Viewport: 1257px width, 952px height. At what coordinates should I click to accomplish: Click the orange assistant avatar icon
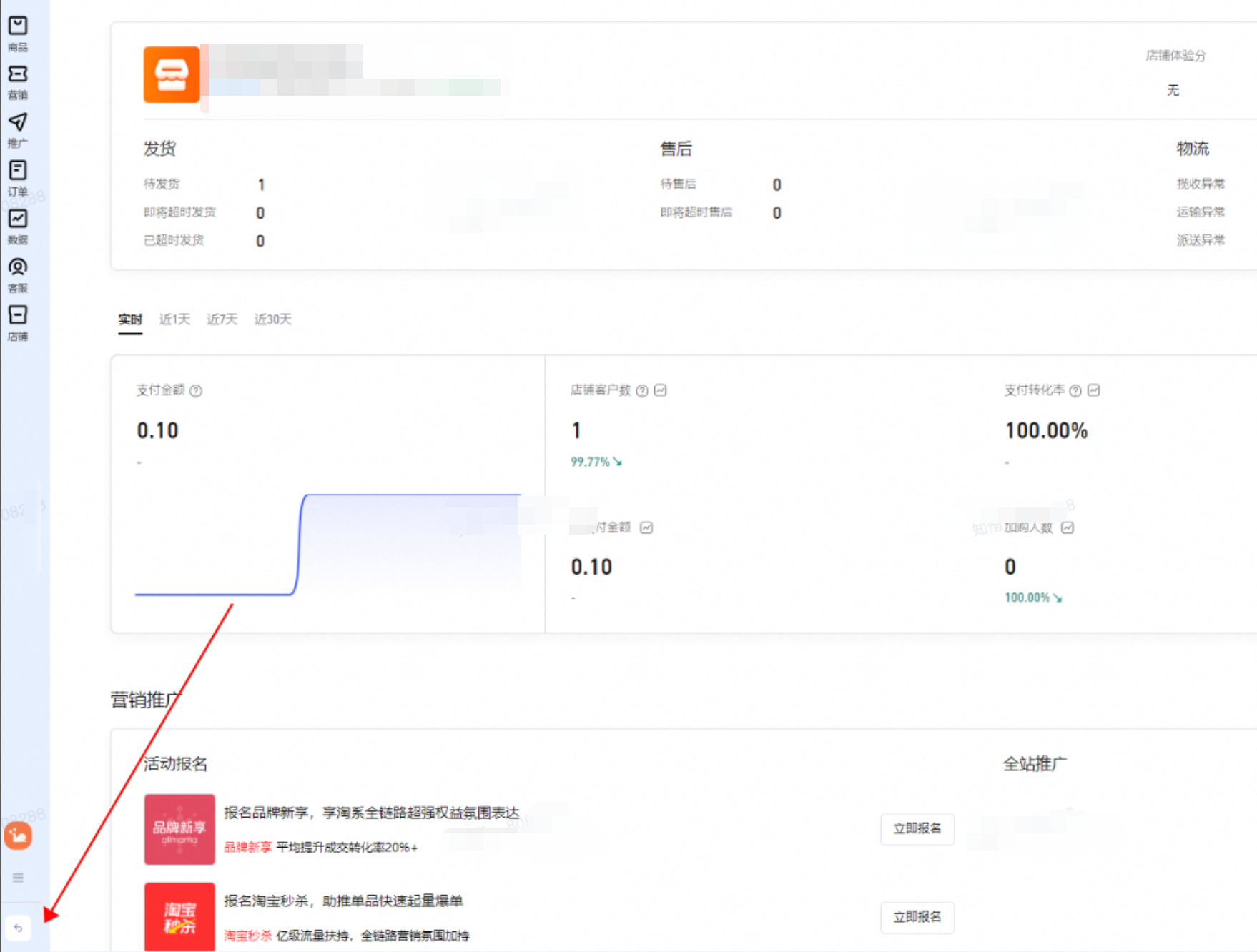pos(18,835)
